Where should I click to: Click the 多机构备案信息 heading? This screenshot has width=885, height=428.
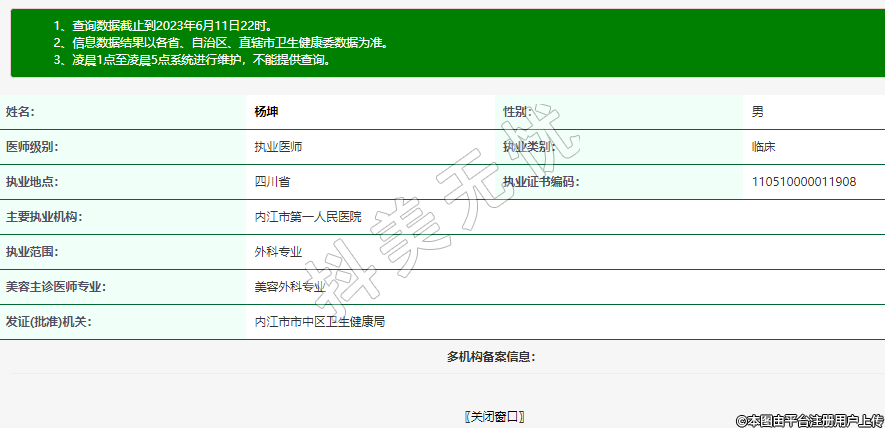point(491,357)
